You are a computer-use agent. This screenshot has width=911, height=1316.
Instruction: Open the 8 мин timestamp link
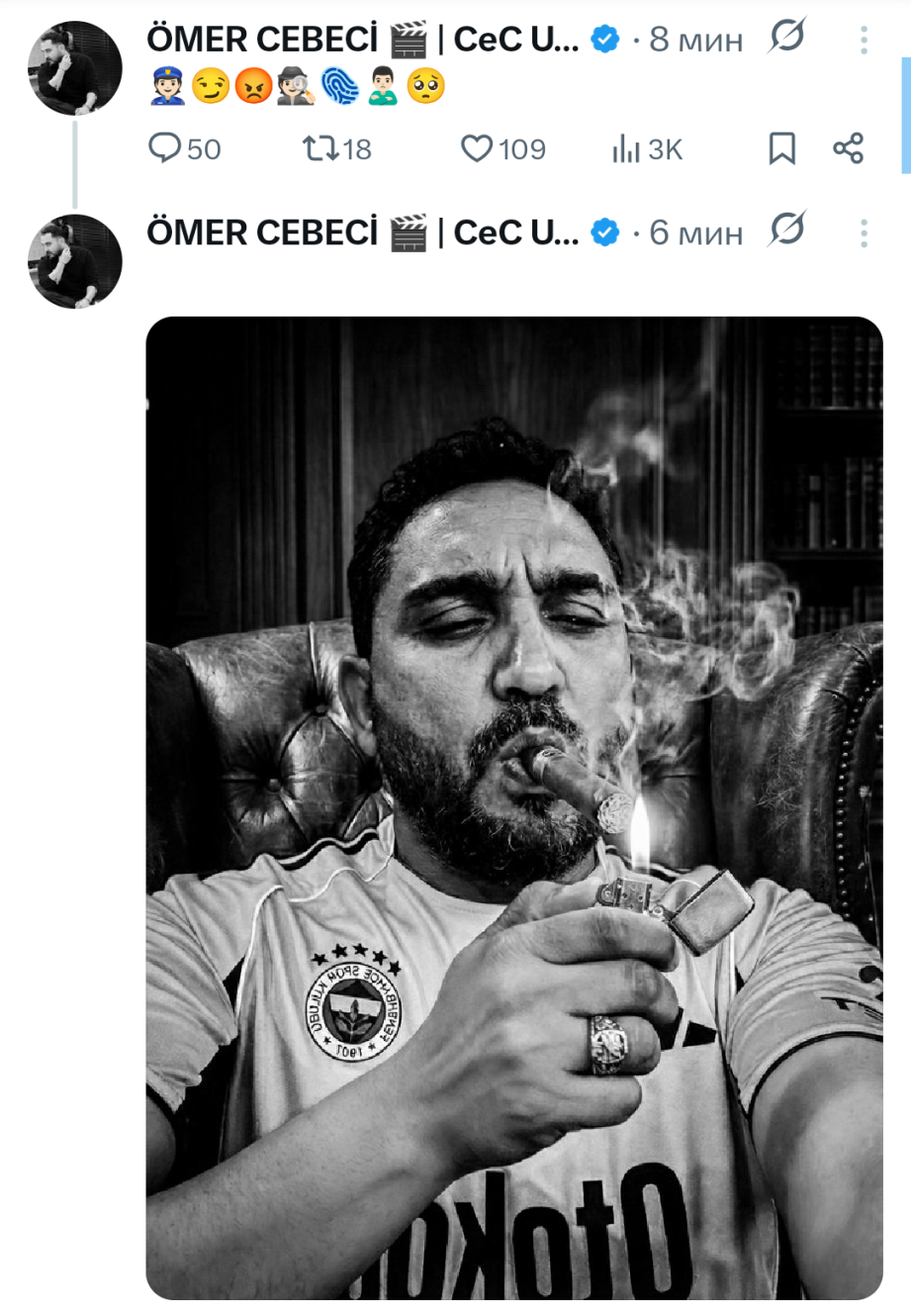[696, 40]
